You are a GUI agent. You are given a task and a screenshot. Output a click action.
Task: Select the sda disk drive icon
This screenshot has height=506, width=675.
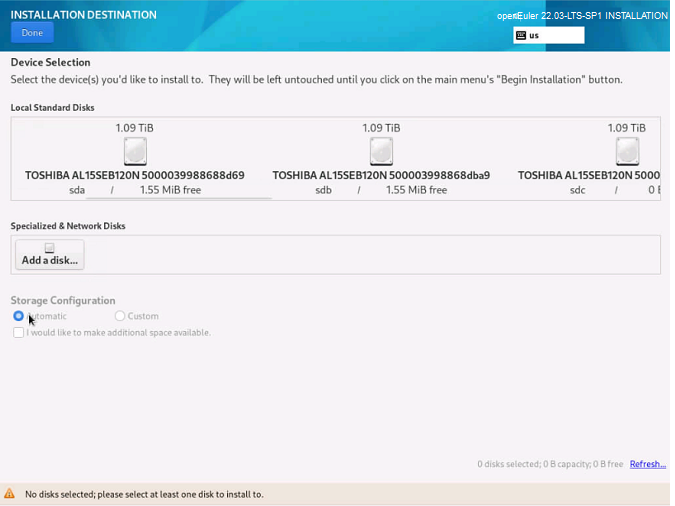135,152
